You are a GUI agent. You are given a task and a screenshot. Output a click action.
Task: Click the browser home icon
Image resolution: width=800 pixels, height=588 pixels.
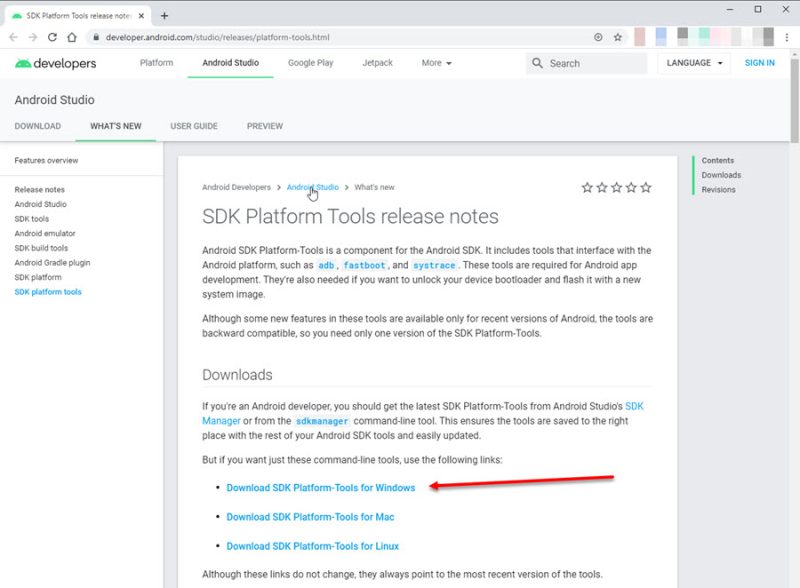[72, 37]
